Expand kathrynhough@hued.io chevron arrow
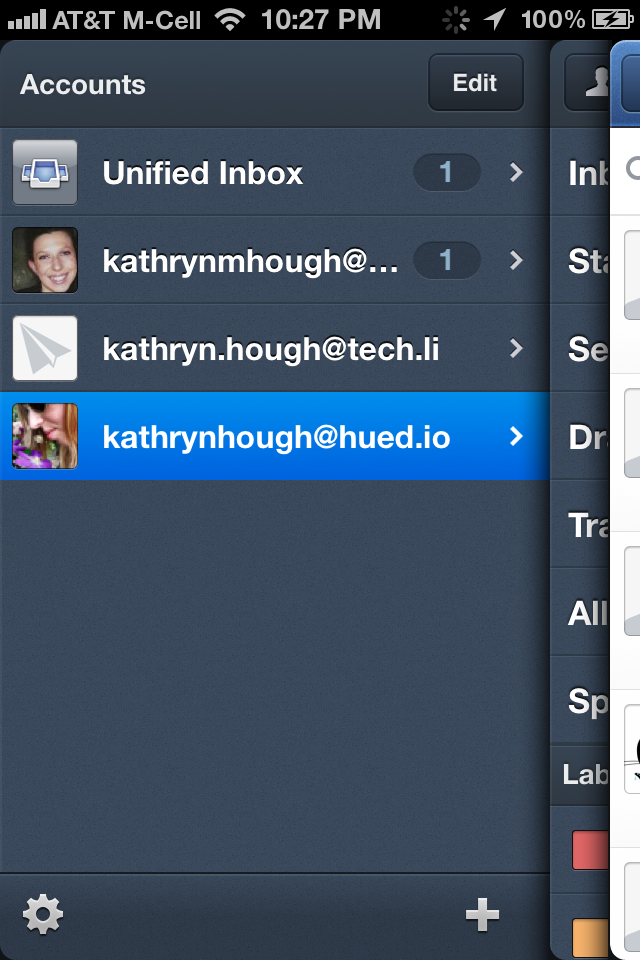 coord(516,437)
